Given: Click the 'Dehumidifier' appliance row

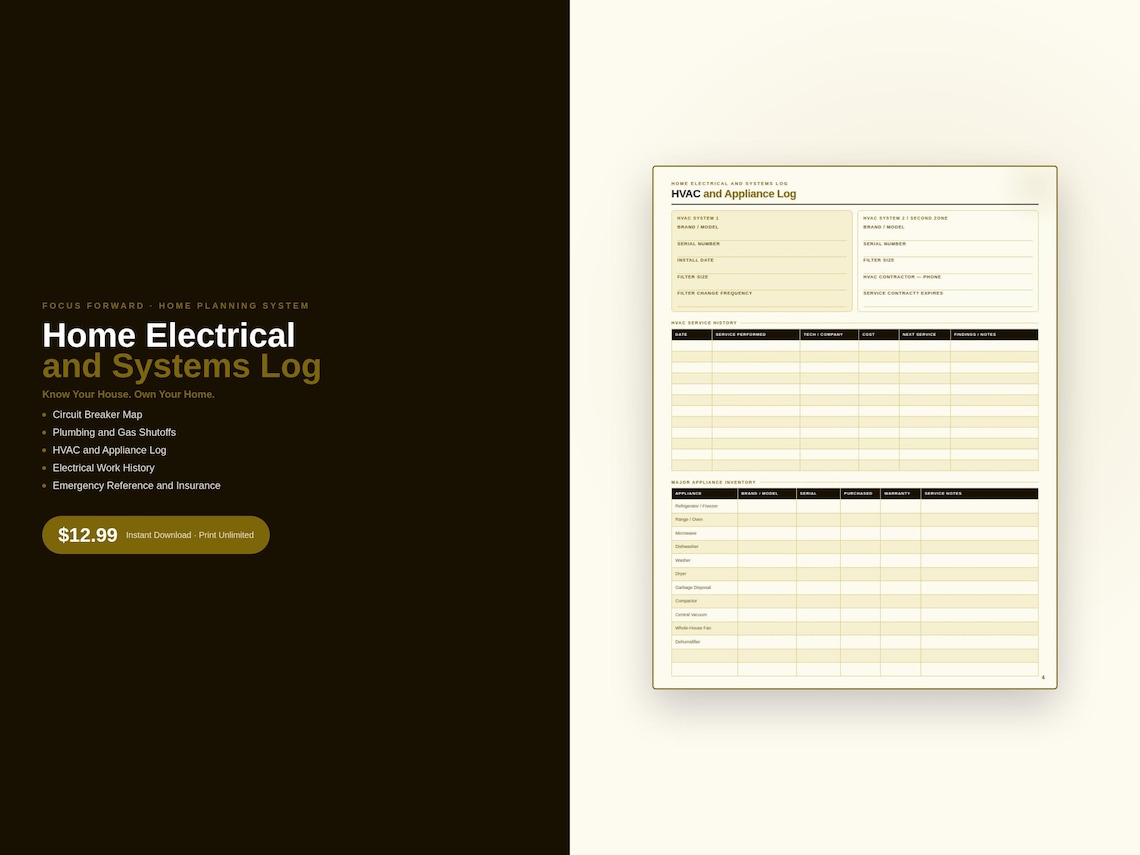Looking at the screenshot, I should (x=855, y=642).
